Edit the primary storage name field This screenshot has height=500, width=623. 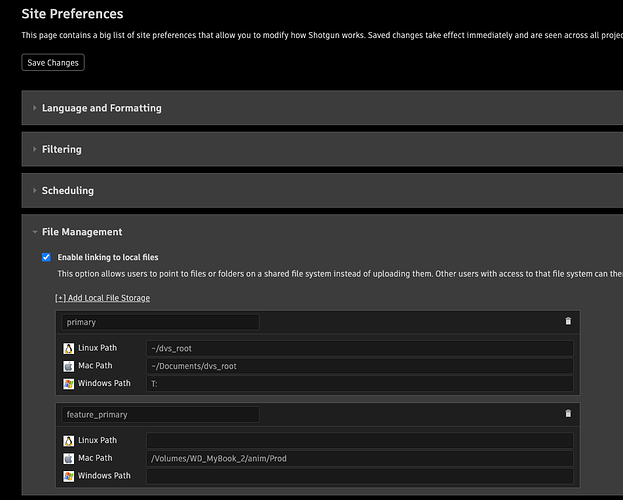coord(160,322)
